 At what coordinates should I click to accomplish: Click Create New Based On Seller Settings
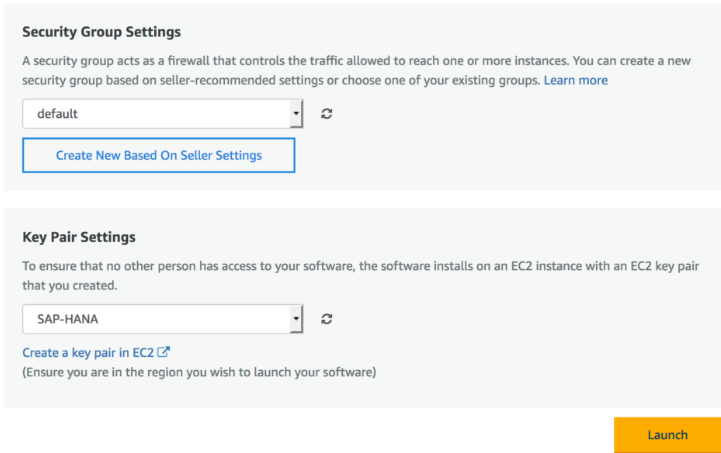pyautogui.click(x=159, y=155)
